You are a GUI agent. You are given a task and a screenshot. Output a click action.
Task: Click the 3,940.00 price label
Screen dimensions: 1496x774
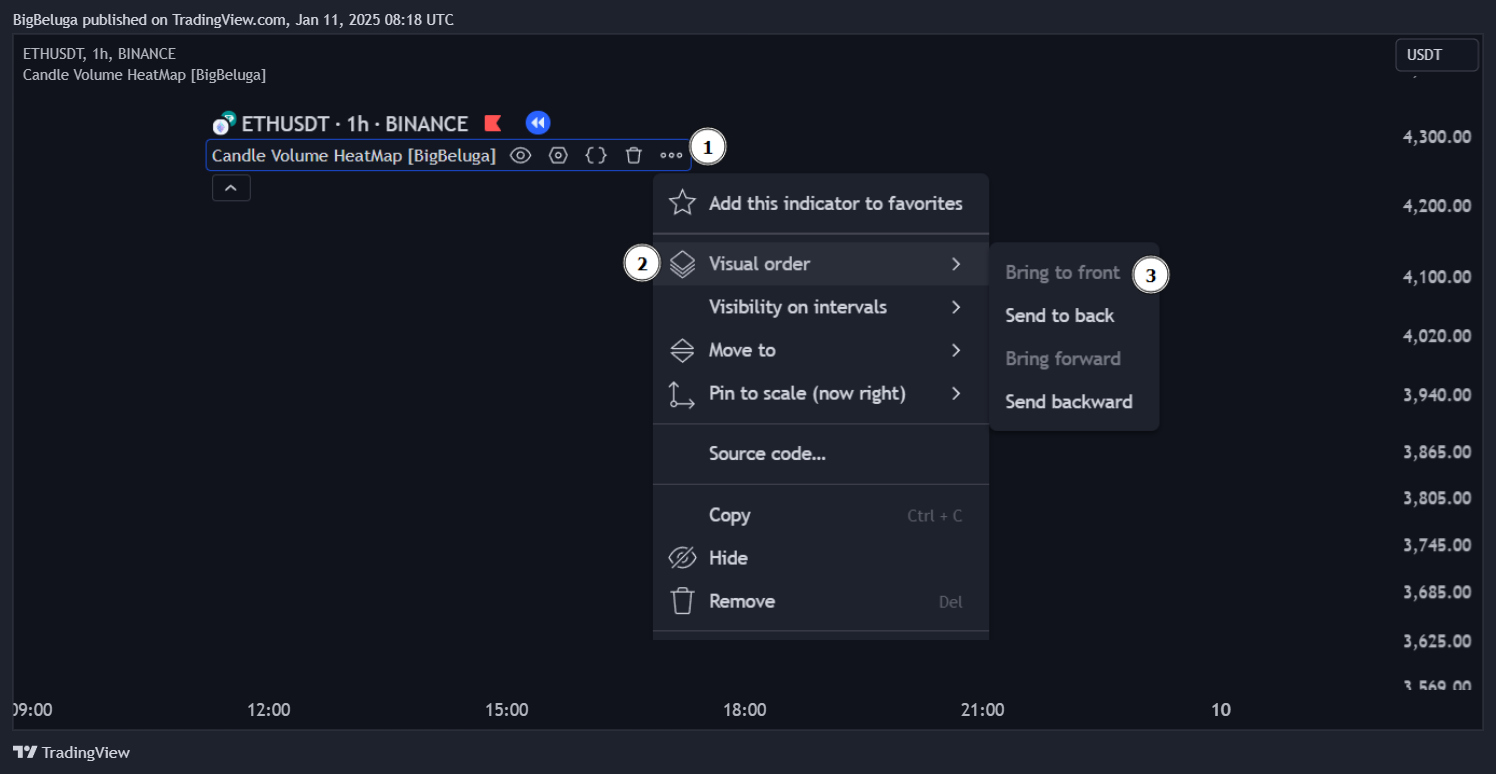pyautogui.click(x=1437, y=395)
